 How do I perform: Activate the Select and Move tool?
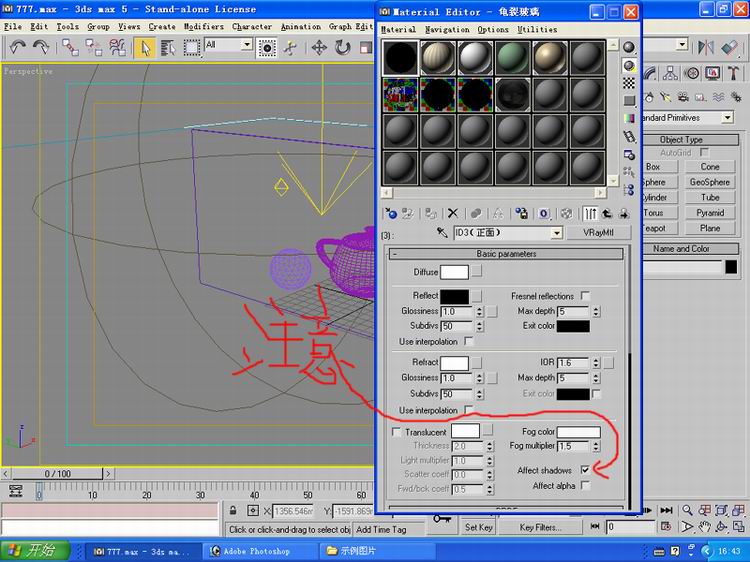click(x=319, y=47)
